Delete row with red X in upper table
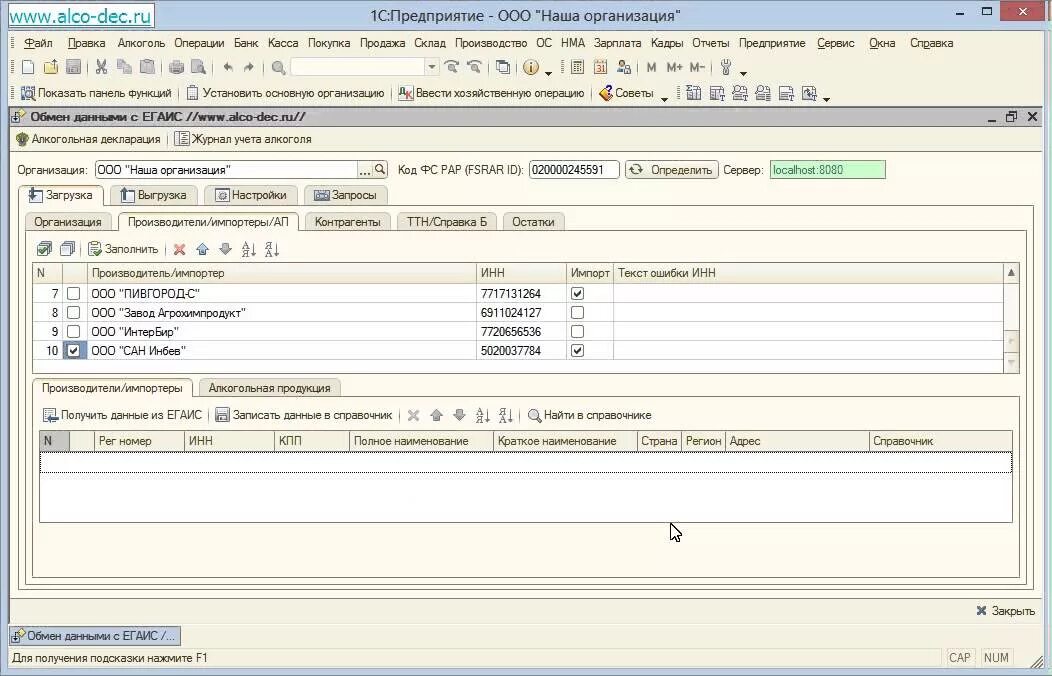The image size is (1052, 676). click(179, 249)
